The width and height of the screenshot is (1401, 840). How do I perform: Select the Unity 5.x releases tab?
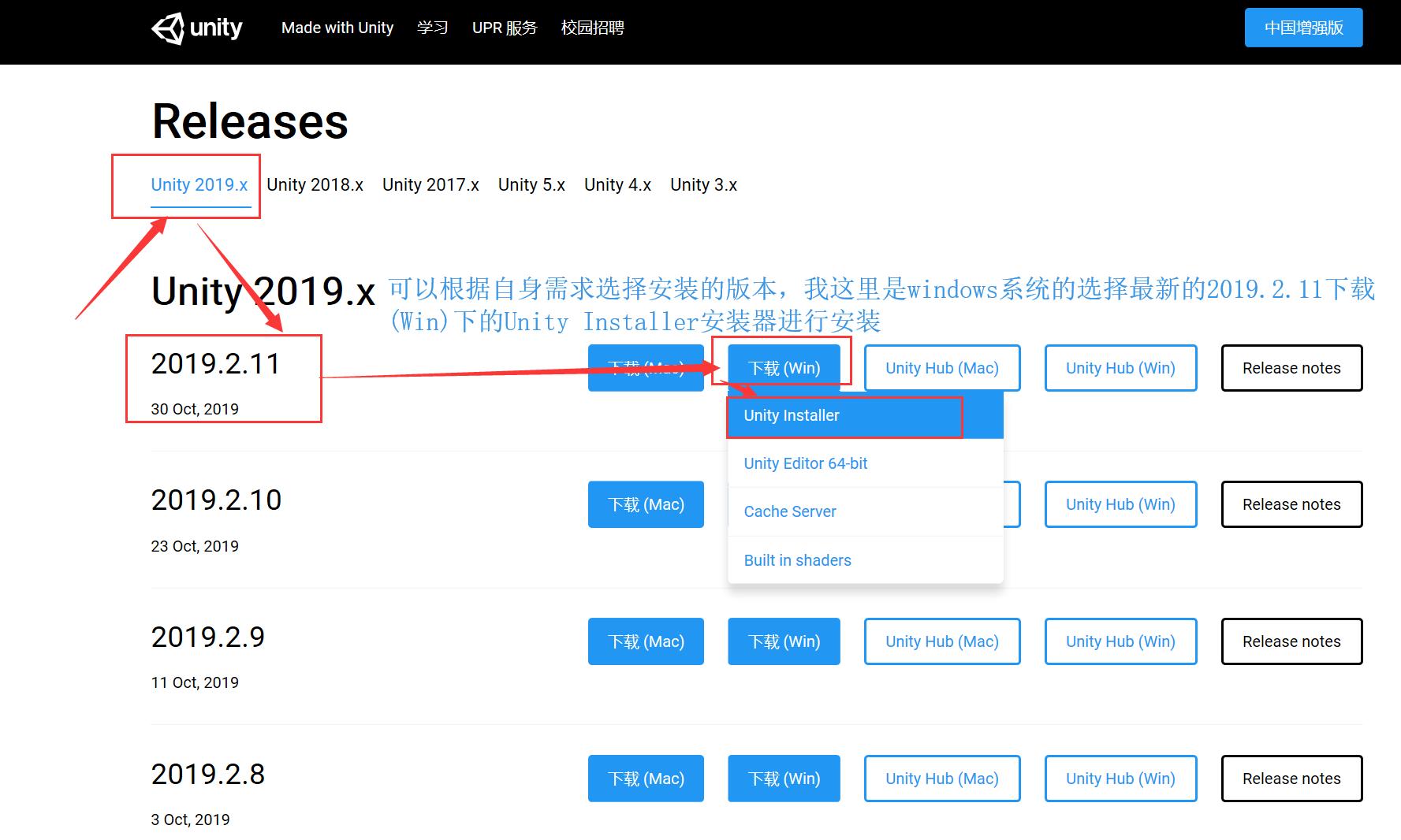pyautogui.click(x=531, y=184)
